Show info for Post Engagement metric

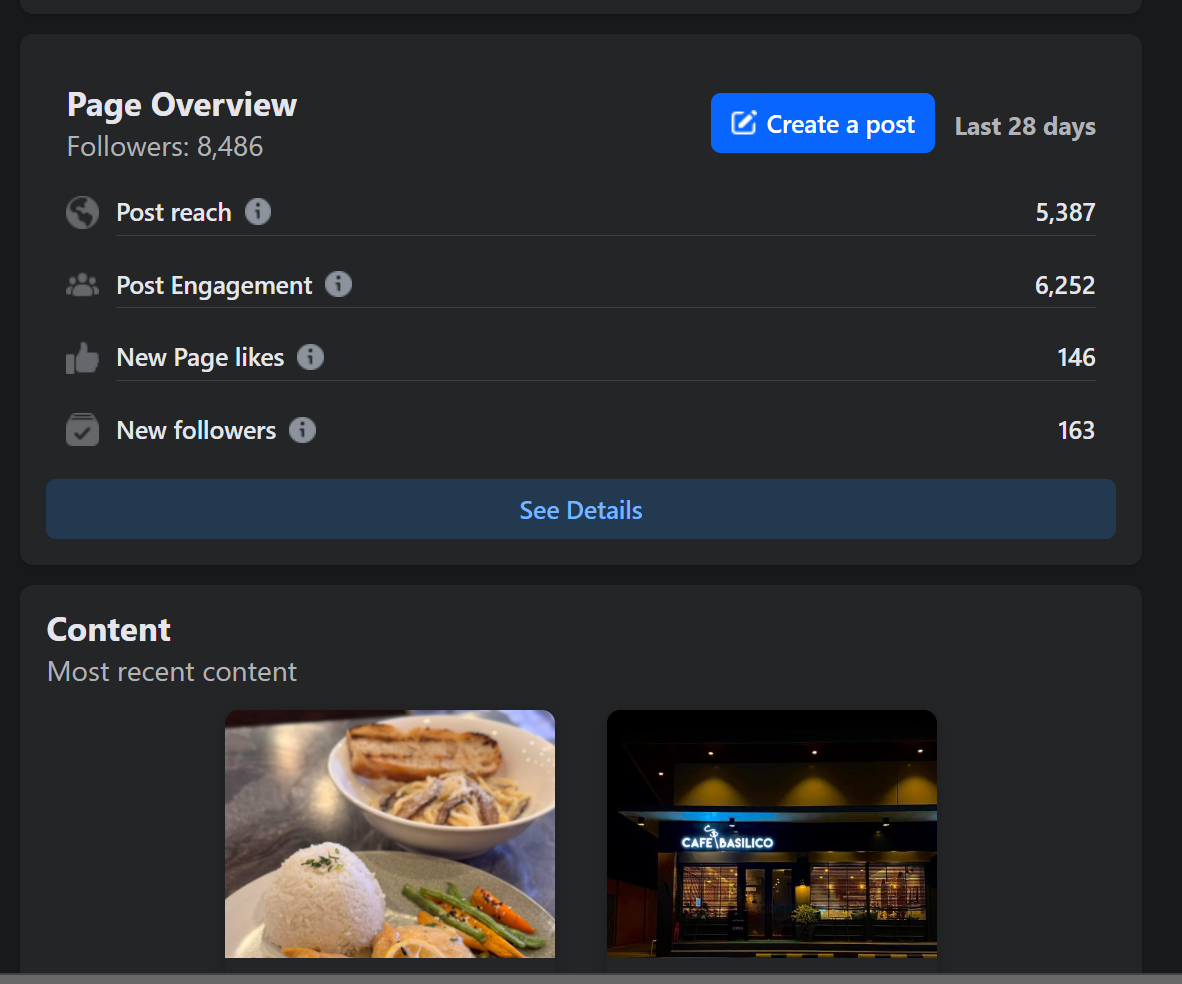pyautogui.click(x=339, y=285)
